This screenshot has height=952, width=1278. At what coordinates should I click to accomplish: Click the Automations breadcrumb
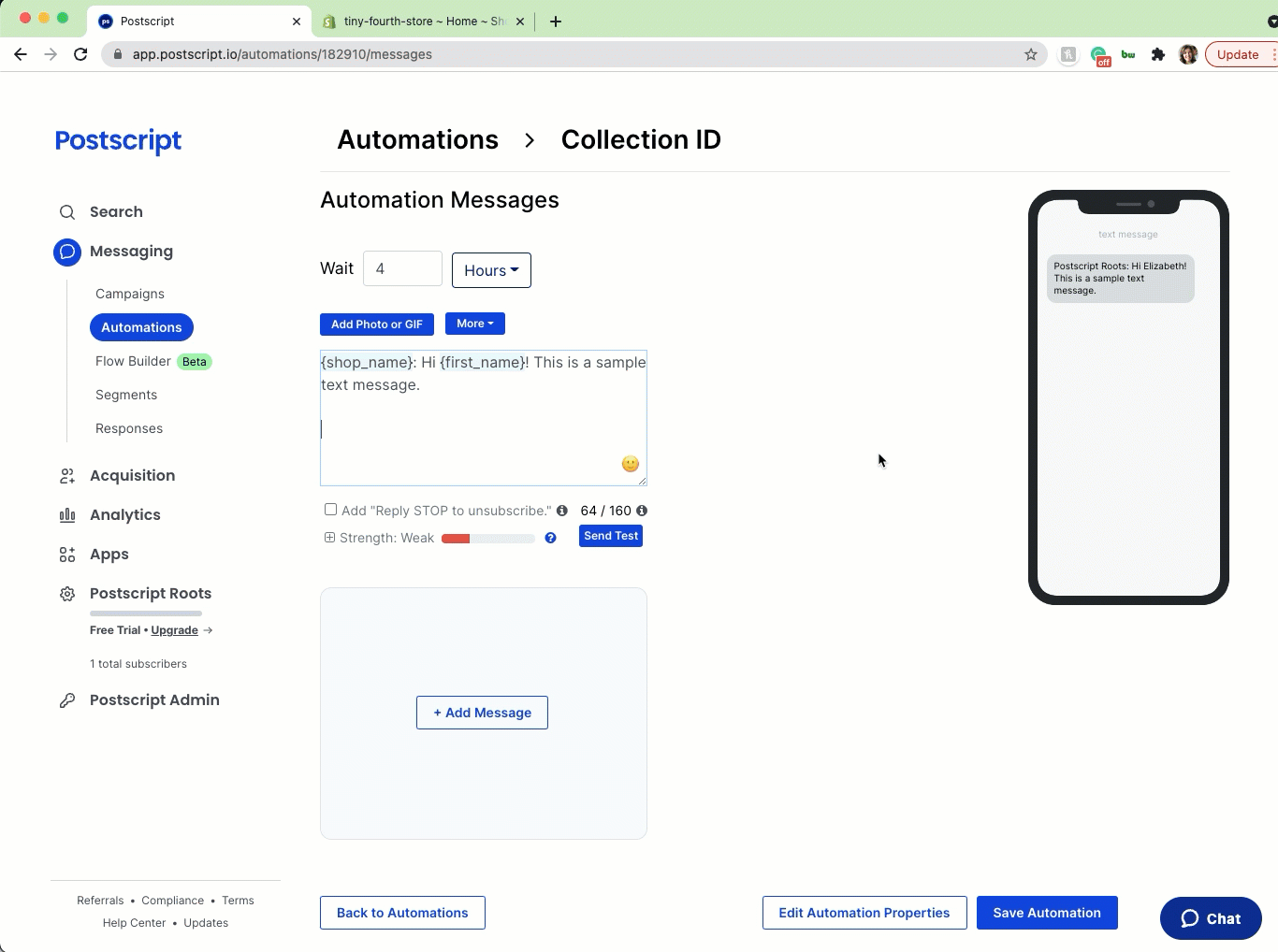point(418,139)
